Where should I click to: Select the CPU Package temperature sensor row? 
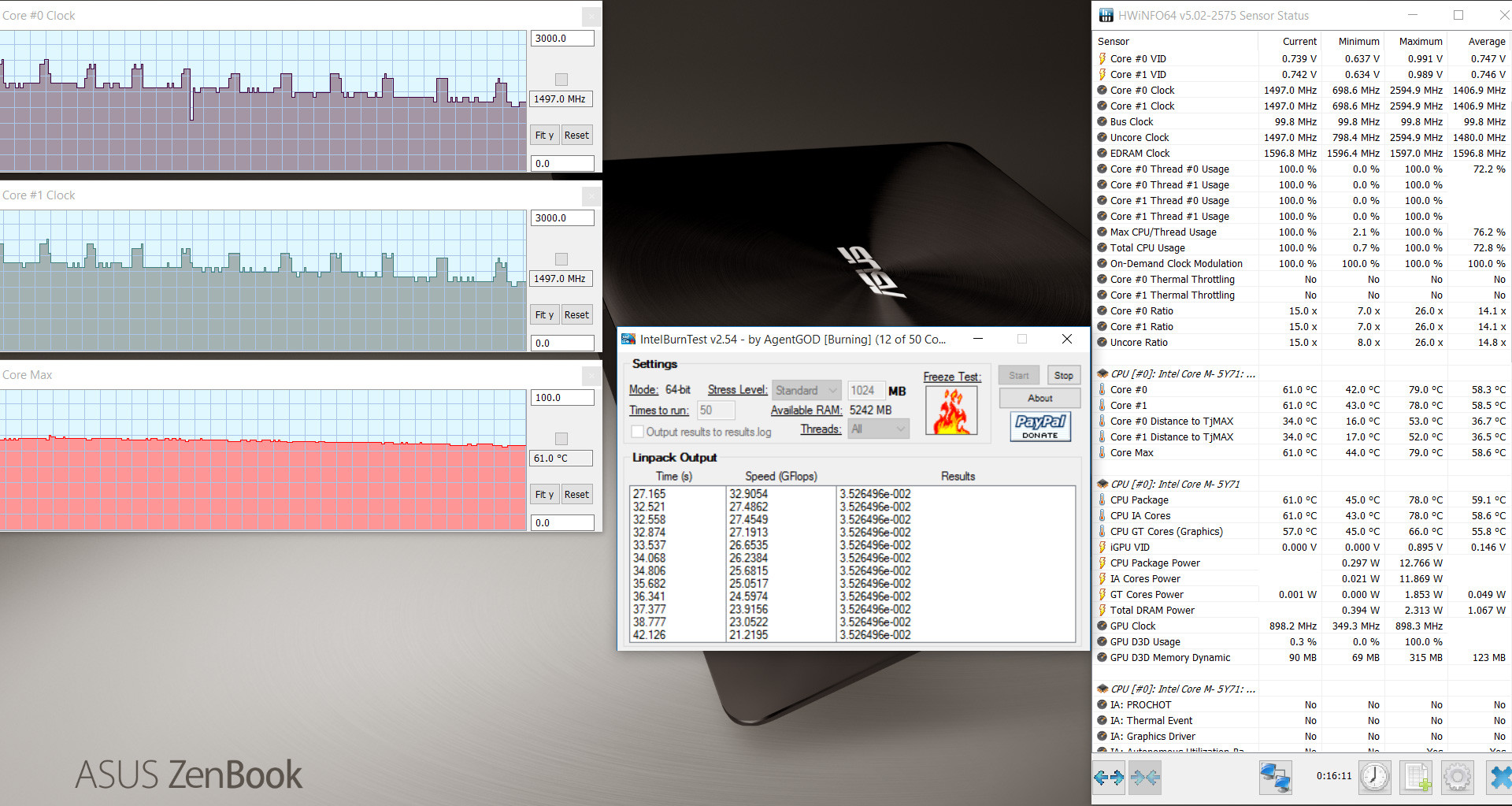[1139, 500]
